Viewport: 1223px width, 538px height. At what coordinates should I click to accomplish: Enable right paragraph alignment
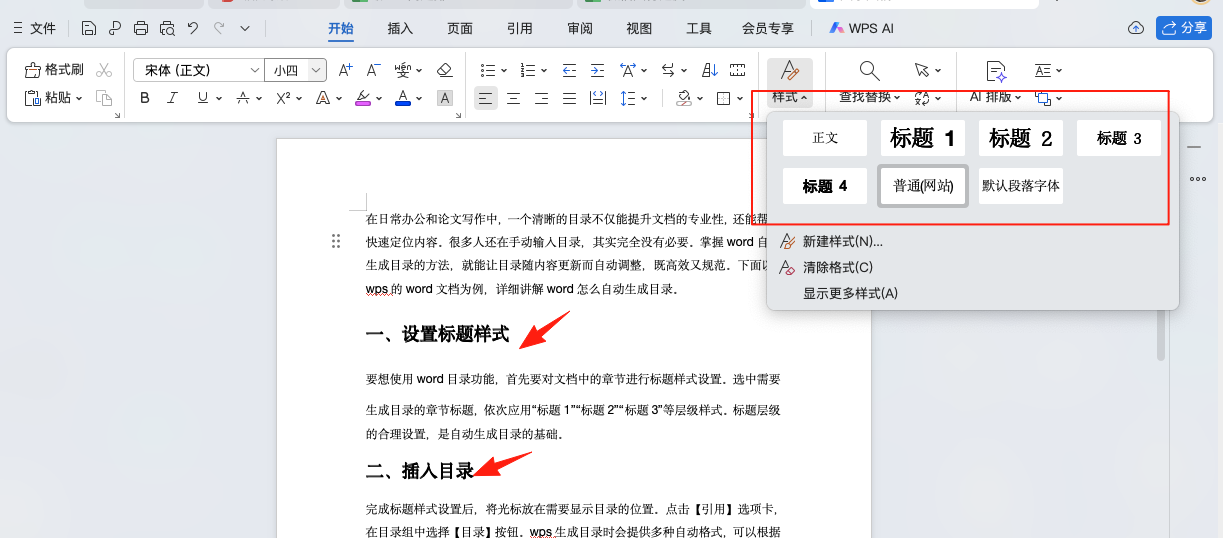click(541, 98)
